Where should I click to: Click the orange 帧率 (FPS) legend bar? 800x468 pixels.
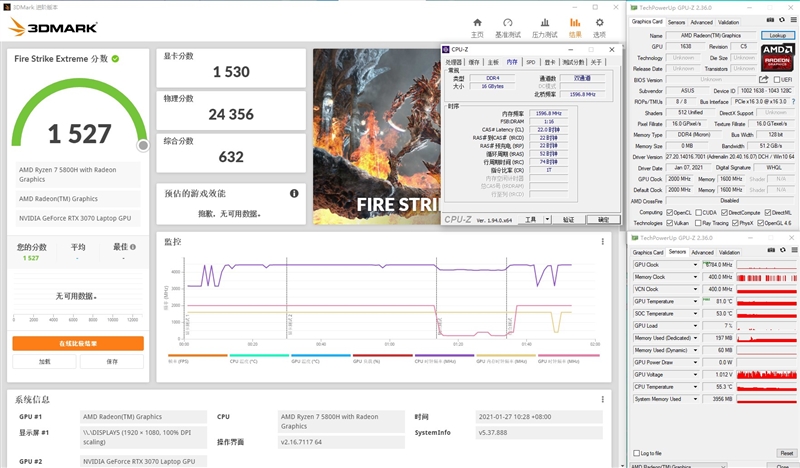pyautogui.click(x=197, y=355)
